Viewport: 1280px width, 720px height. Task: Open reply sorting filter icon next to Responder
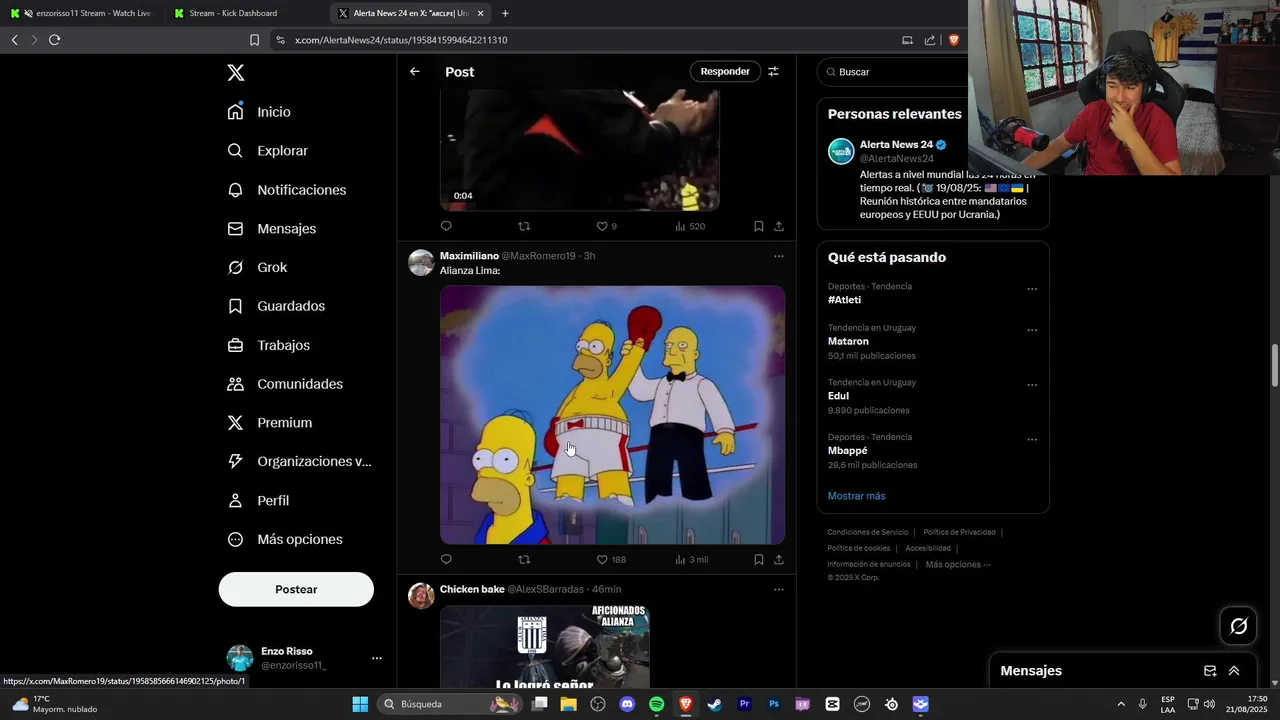coord(773,71)
